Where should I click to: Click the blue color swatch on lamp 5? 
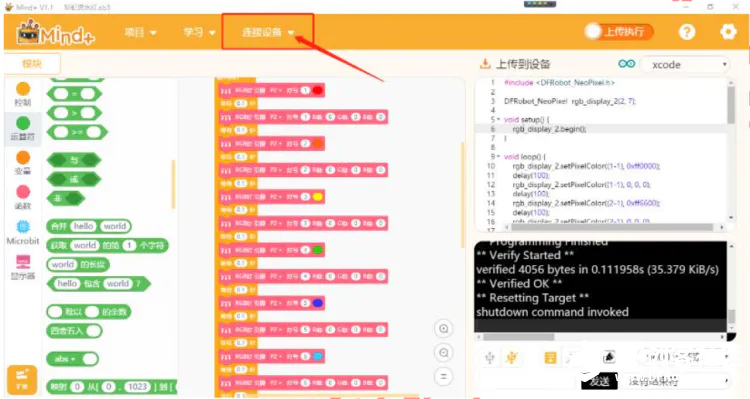(x=317, y=303)
